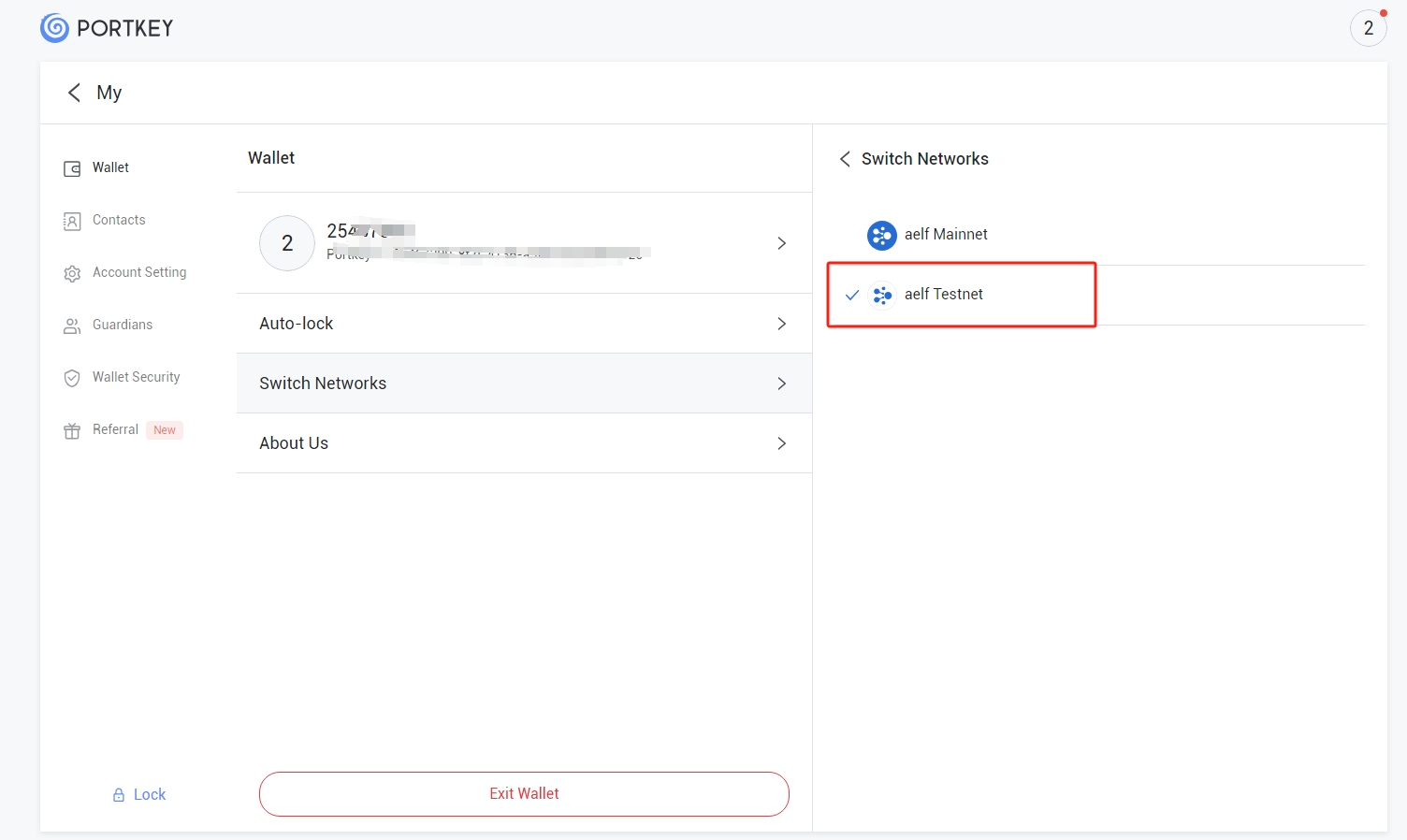This screenshot has width=1407, height=840.
Task: Open Guardians in the sidebar
Action: (x=123, y=325)
